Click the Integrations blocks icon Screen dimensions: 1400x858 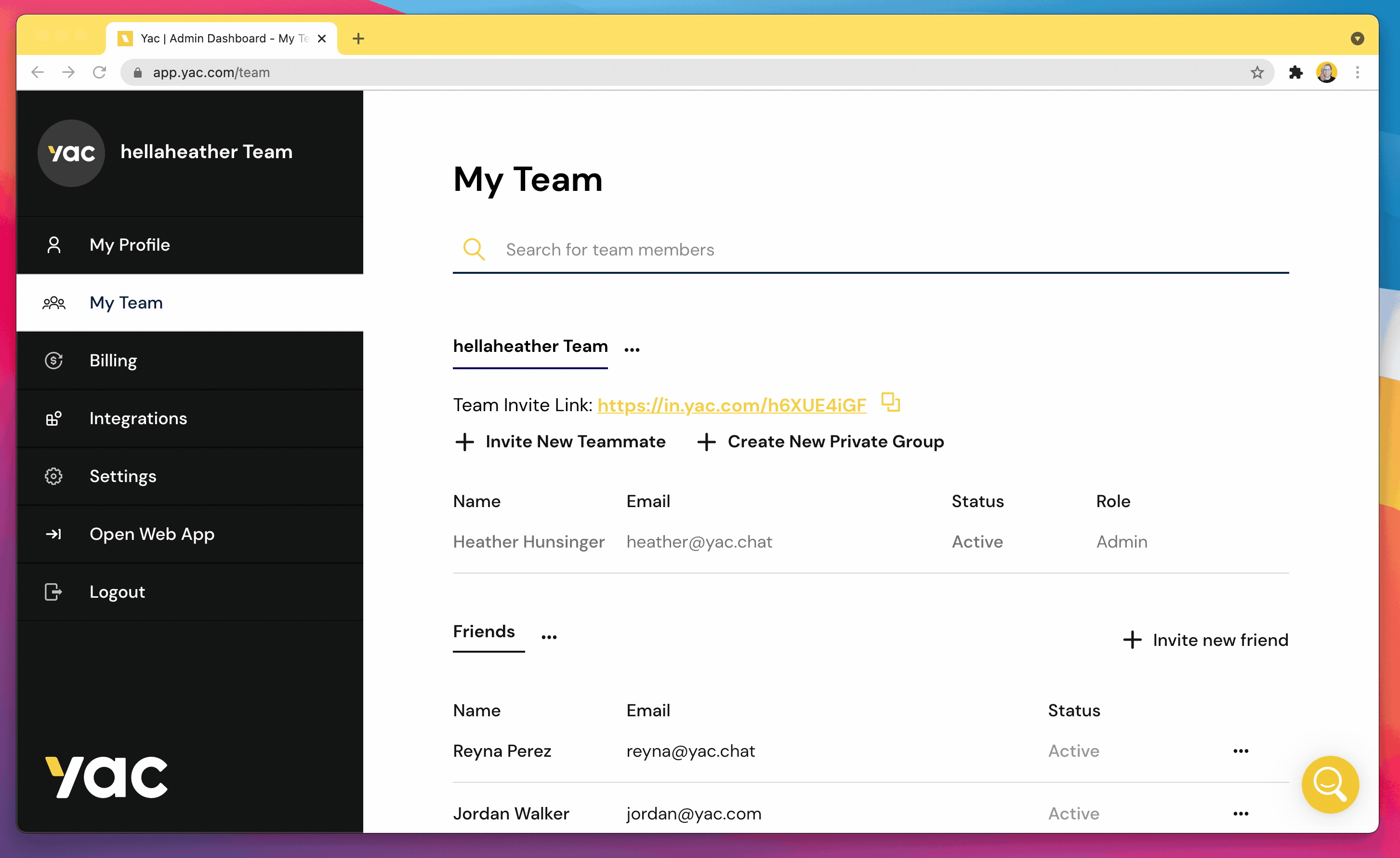coord(54,418)
